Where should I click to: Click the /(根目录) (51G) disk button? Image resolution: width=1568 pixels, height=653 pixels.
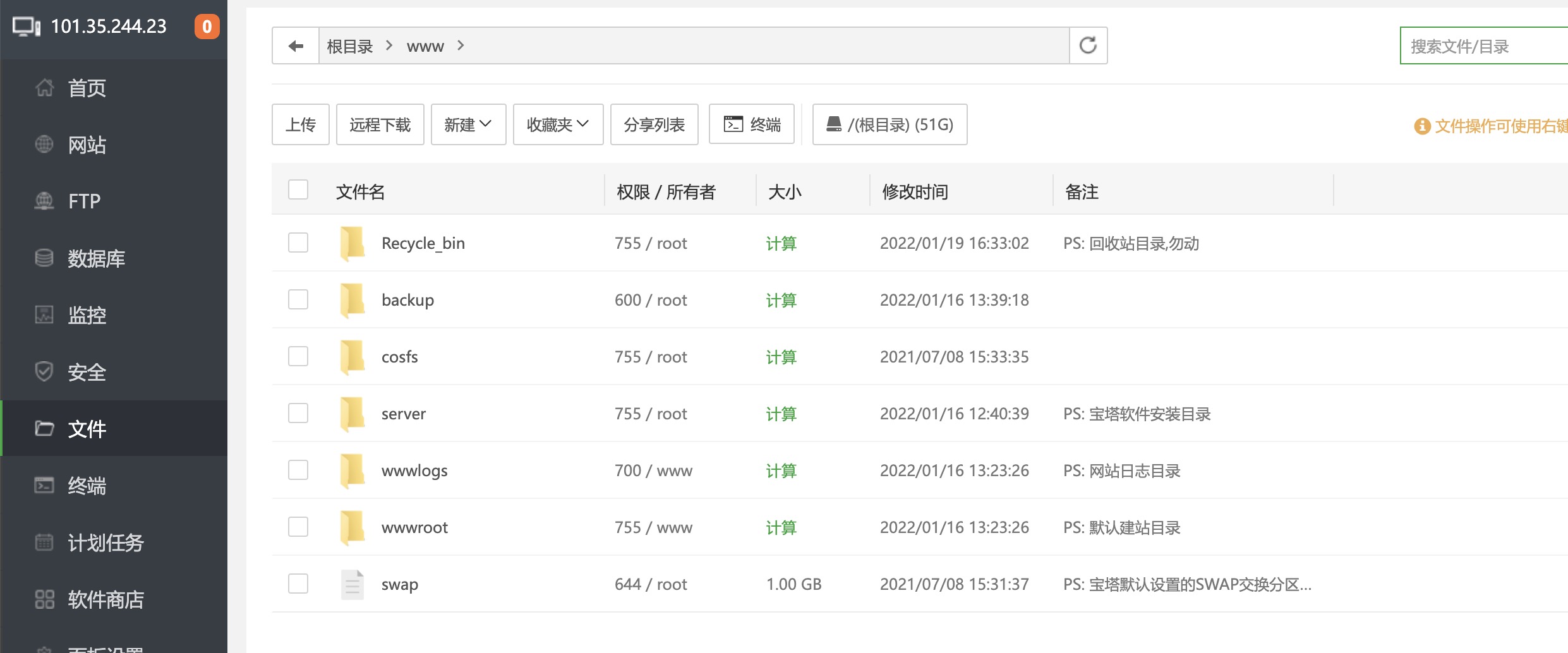(890, 124)
